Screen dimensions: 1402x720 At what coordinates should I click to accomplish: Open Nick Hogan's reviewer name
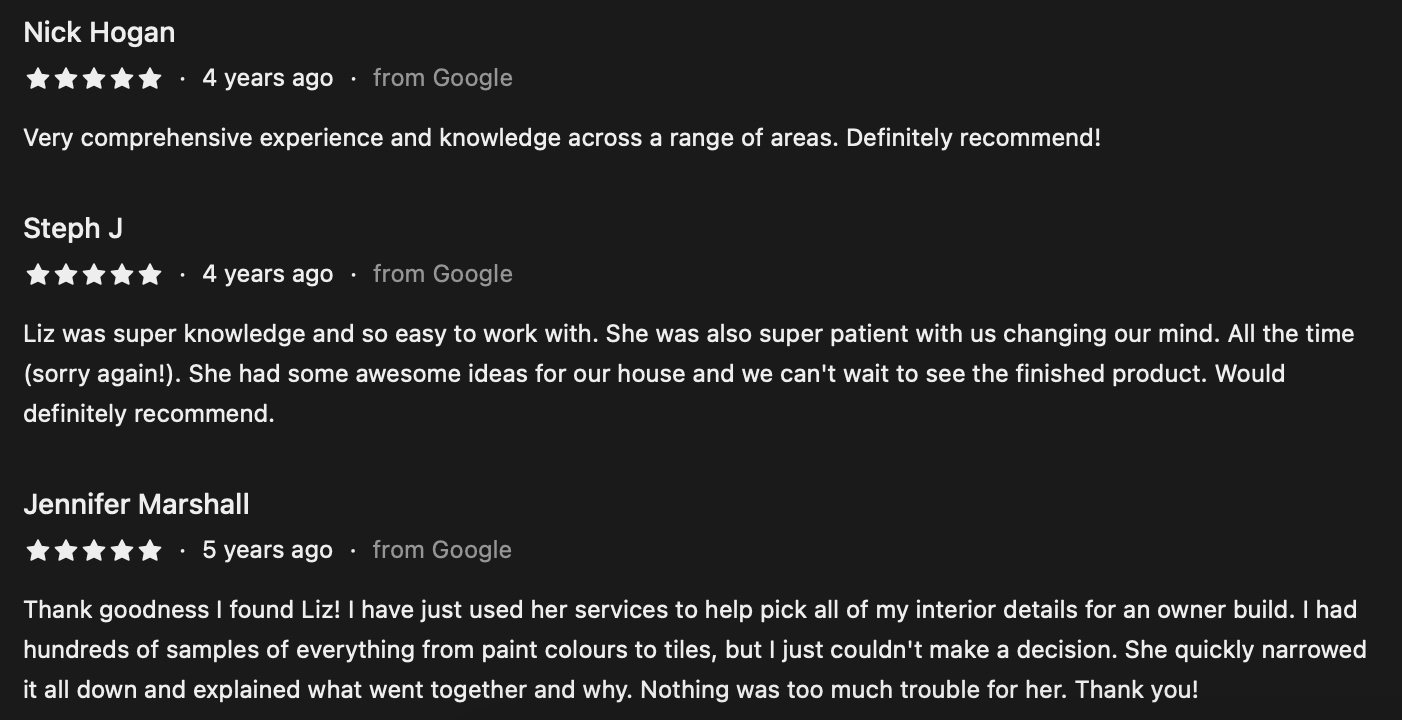[99, 33]
